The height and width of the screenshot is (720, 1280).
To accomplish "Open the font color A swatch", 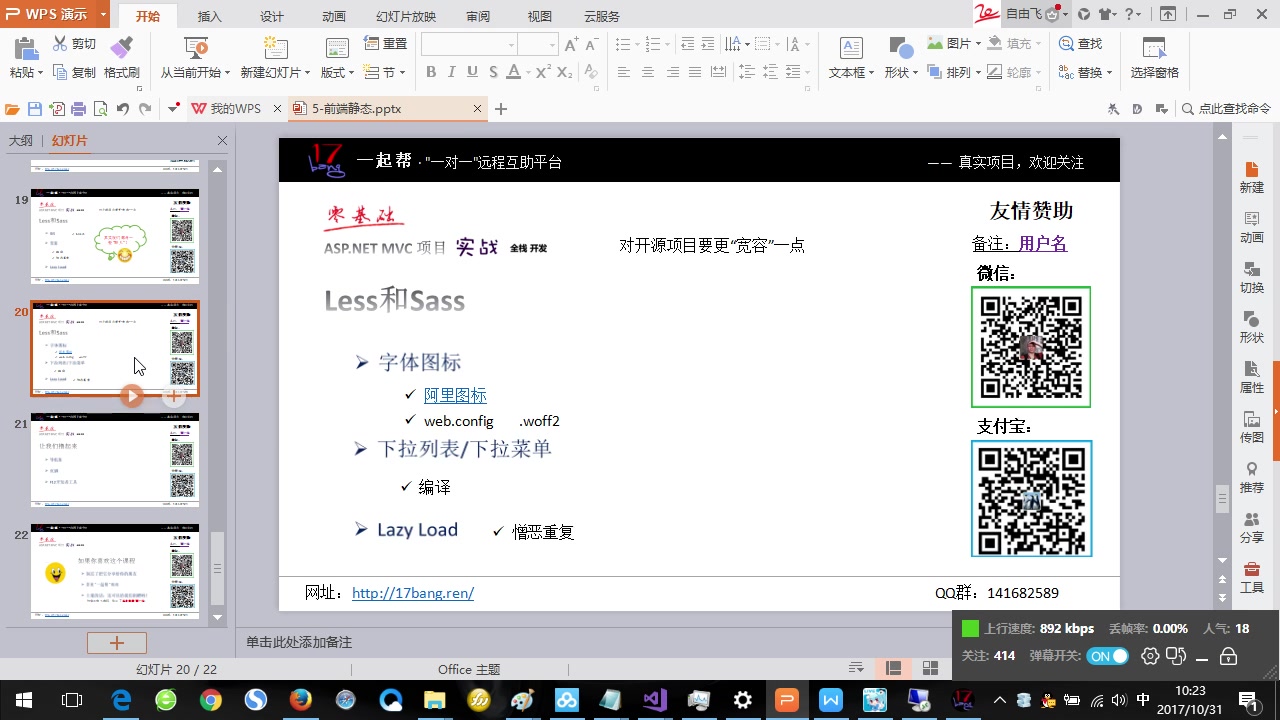I will point(513,72).
